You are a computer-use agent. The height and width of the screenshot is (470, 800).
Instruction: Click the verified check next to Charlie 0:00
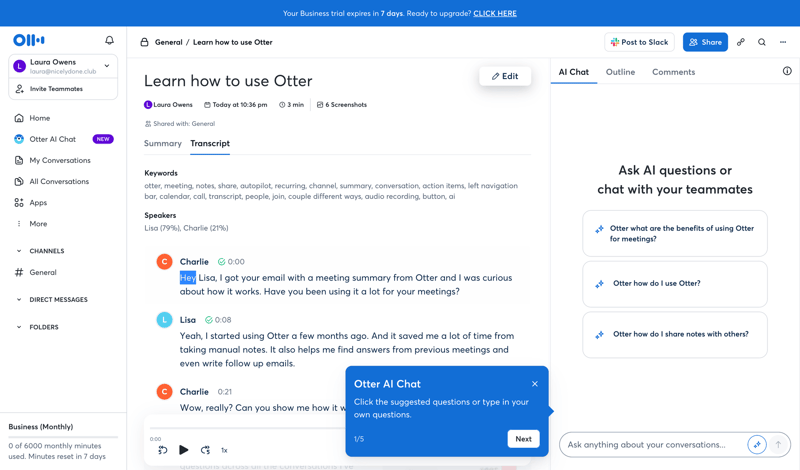point(221,262)
